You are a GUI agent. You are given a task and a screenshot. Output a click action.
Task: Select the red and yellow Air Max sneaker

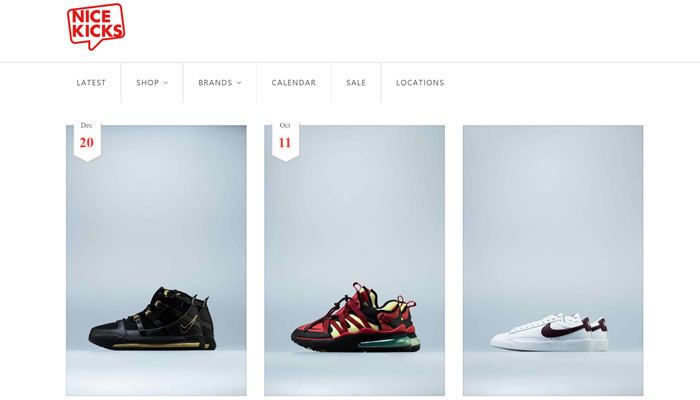(x=355, y=317)
